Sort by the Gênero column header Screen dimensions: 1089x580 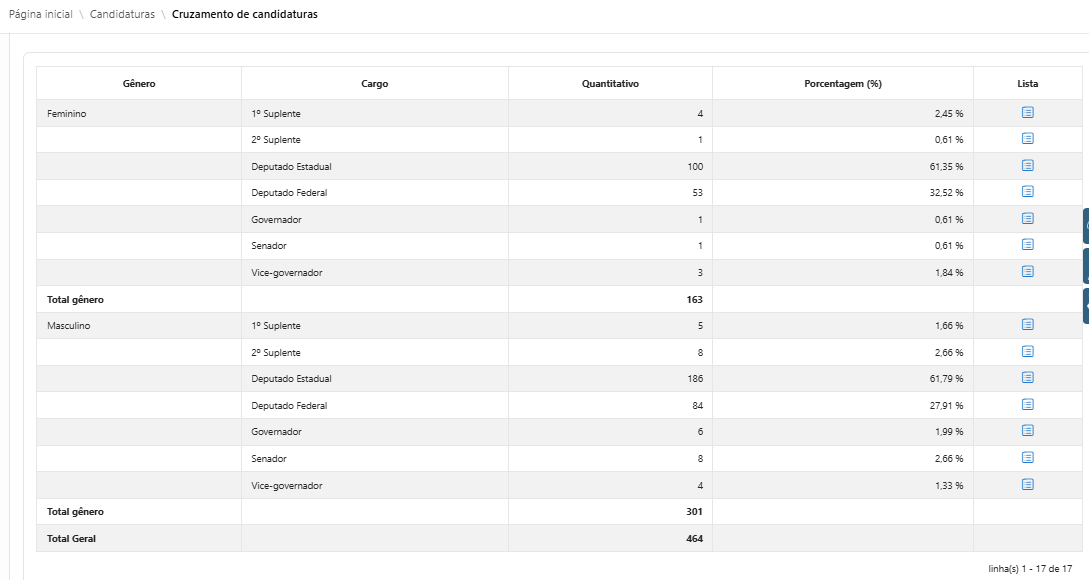pyautogui.click(x=139, y=83)
